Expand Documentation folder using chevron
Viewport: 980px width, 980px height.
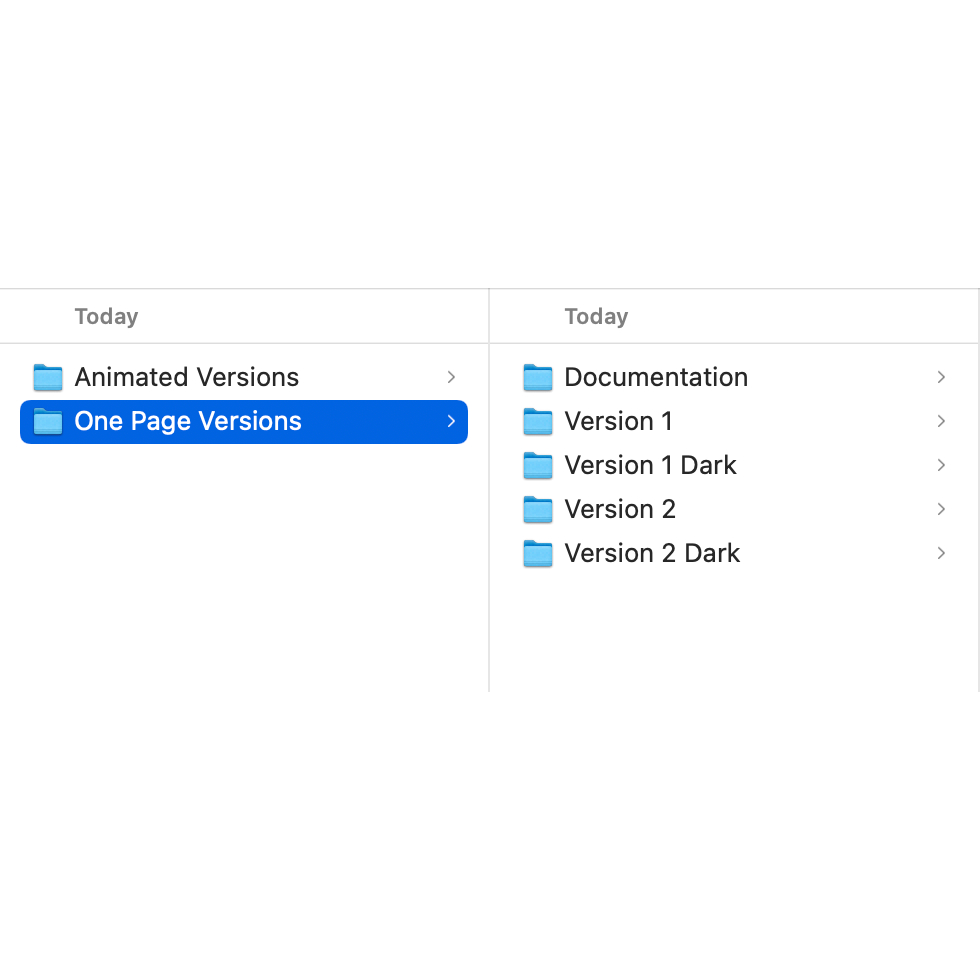point(941,377)
